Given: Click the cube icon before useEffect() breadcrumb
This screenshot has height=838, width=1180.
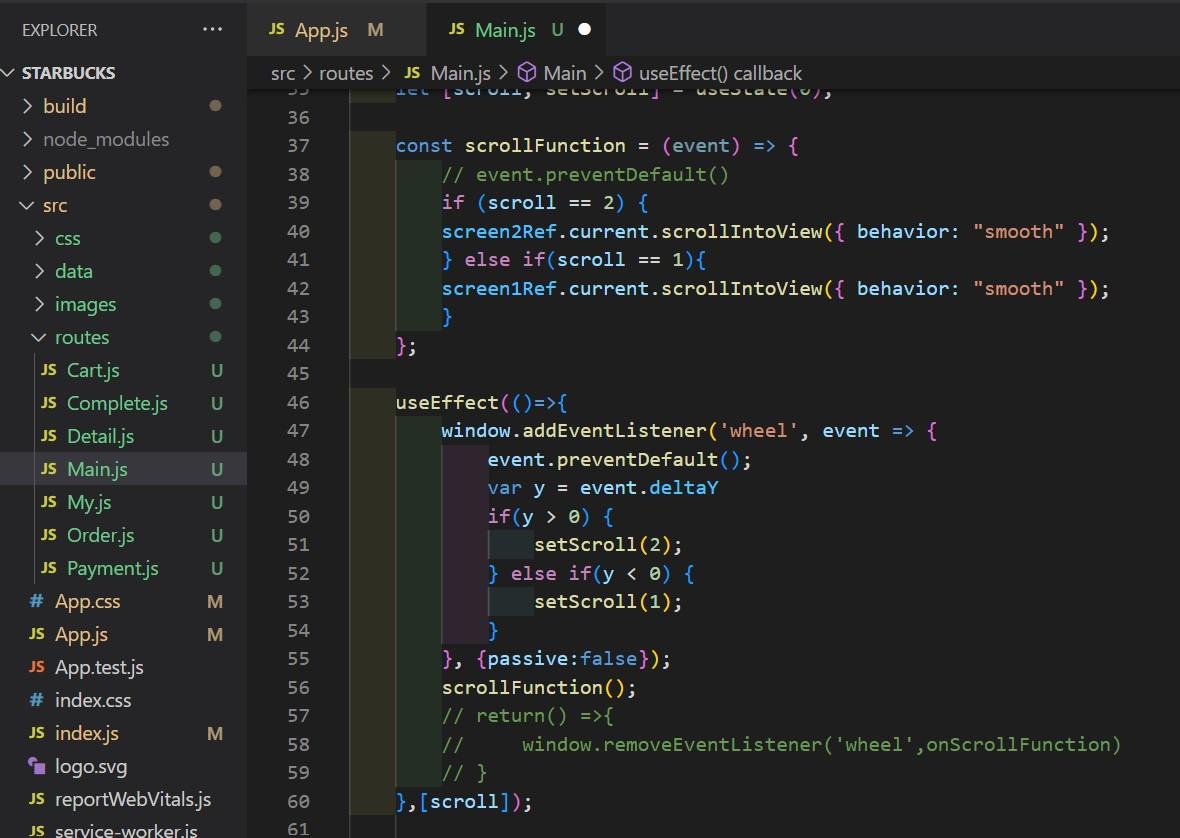Looking at the screenshot, I should [x=622, y=73].
